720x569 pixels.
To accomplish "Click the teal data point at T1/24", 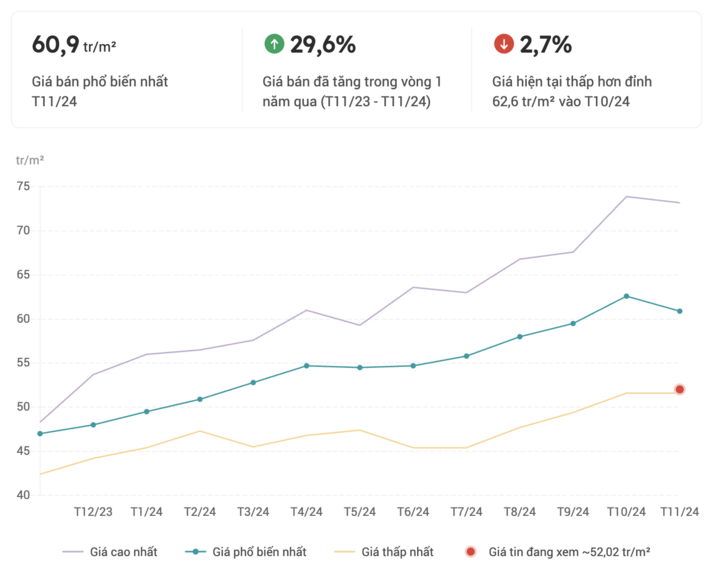I will 147,412.
